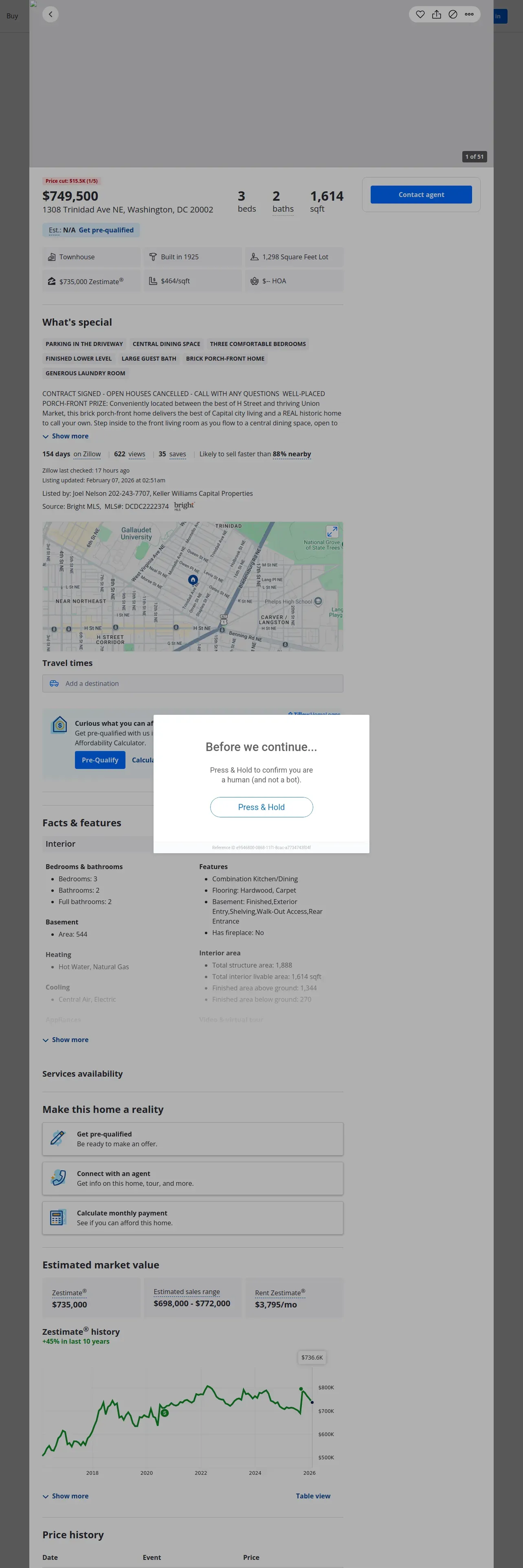Click PARKING IN THE DRIVEWAY tag
Image resolution: width=523 pixels, height=1568 pixels.
coord(84,344)
